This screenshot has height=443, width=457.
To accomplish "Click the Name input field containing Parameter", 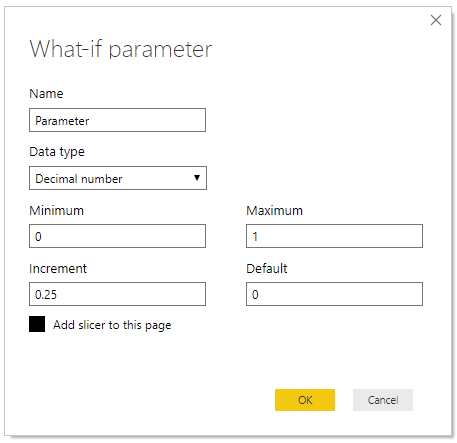I will tap(117, 120).
